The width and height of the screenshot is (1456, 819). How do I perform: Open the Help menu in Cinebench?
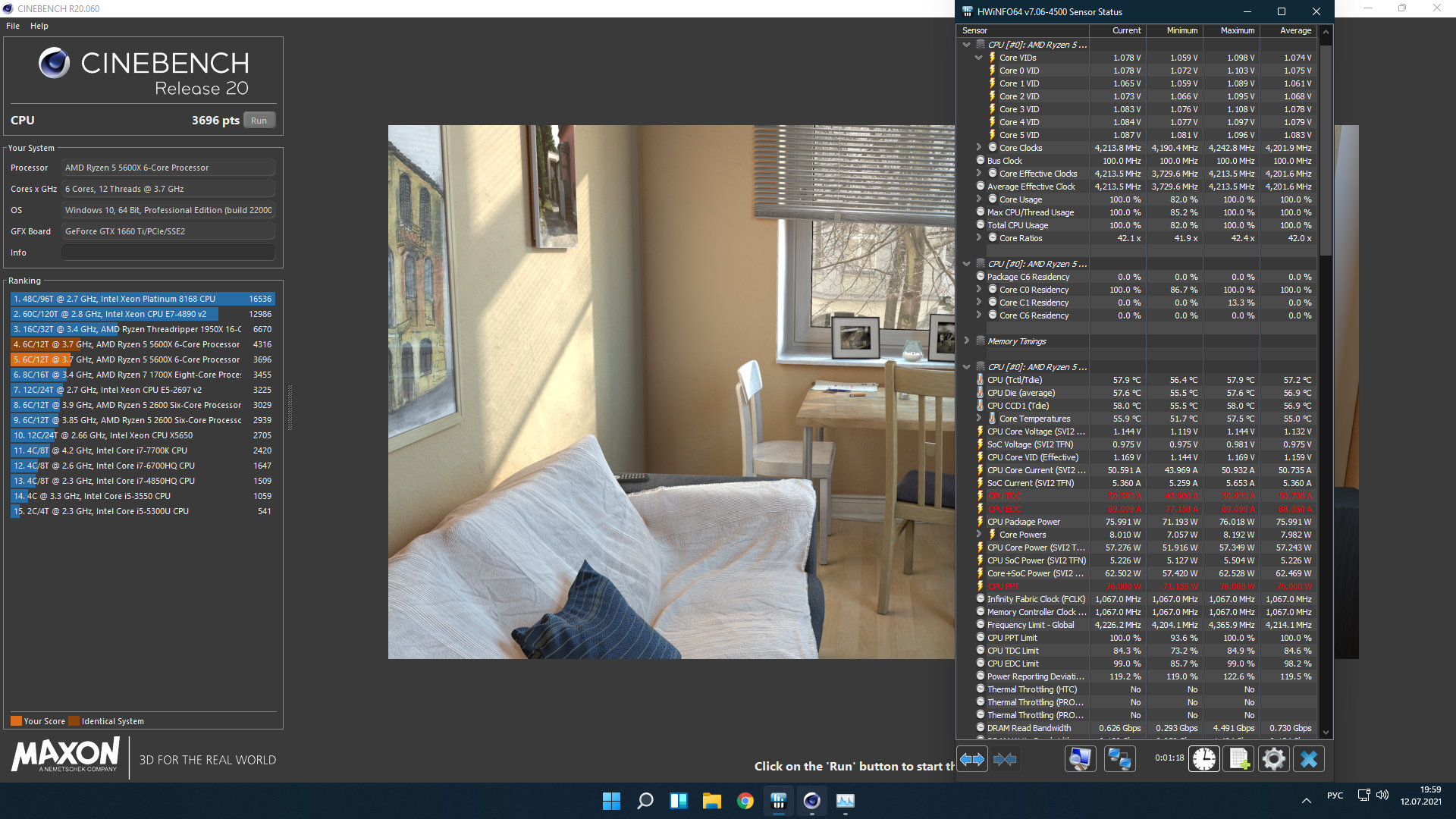pyautogui.click(x=39, y=26)
